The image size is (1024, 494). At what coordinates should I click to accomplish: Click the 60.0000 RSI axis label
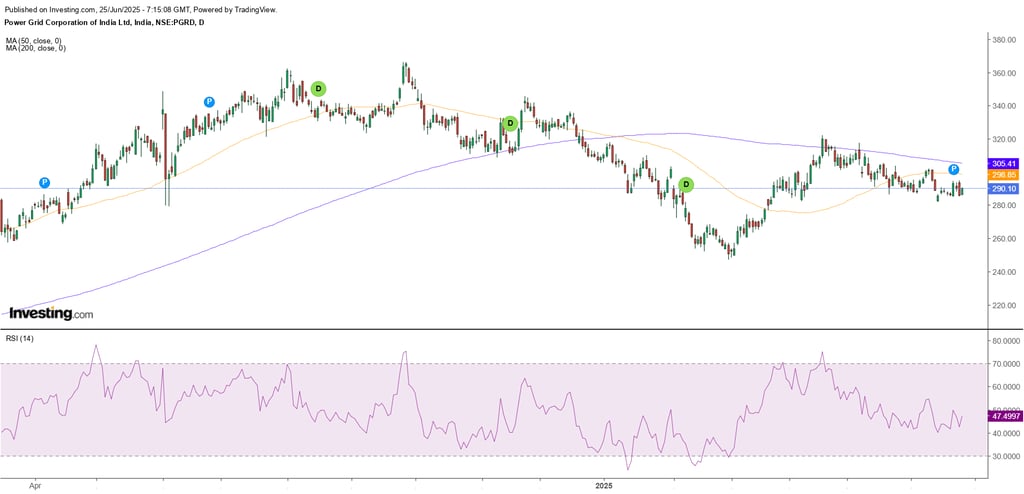tap(1007, 387)
